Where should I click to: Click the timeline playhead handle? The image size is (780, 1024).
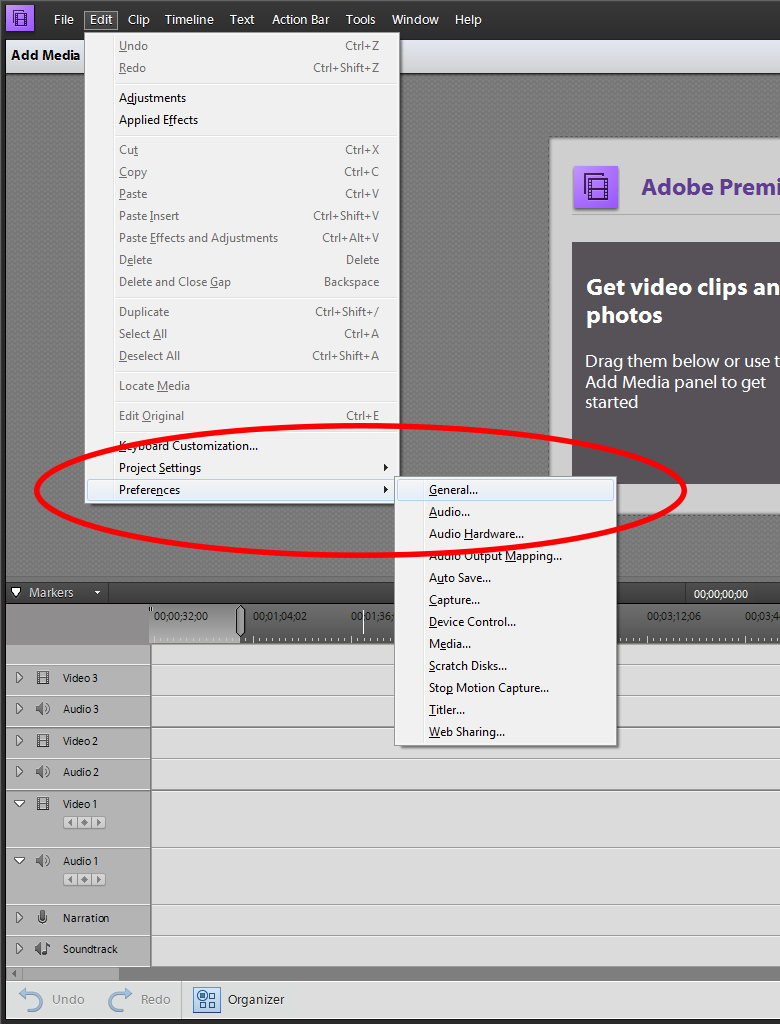pos(240,620)
